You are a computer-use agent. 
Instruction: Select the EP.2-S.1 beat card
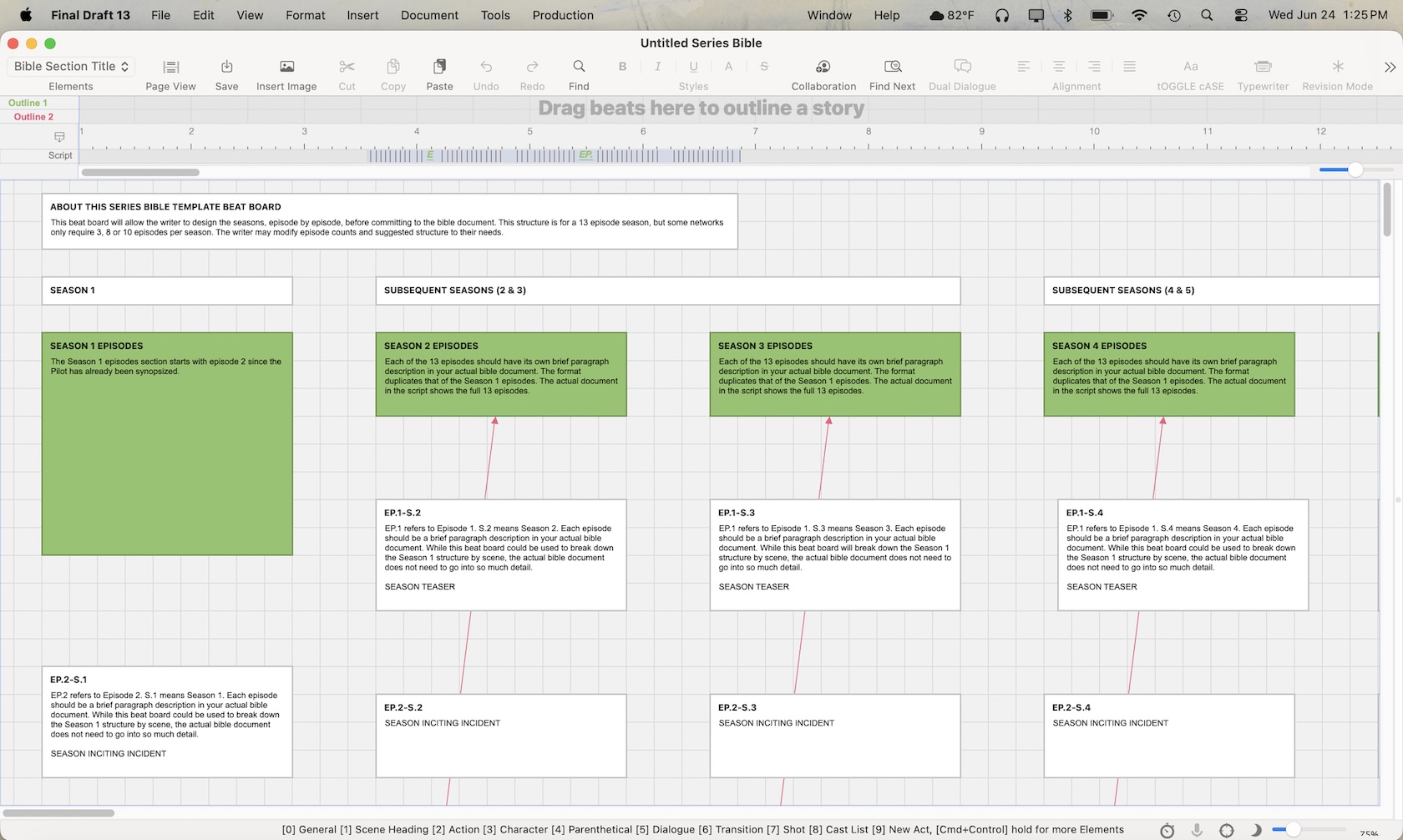[167, 722]
